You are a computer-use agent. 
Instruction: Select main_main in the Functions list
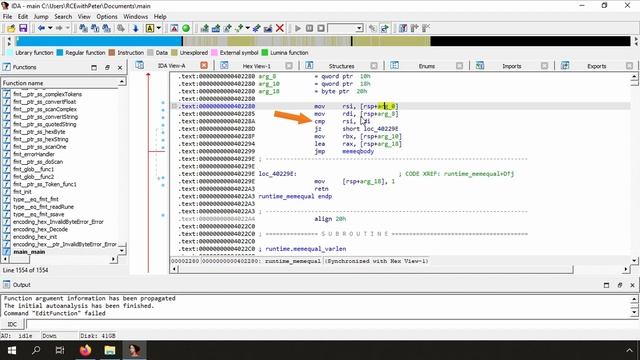29,252
